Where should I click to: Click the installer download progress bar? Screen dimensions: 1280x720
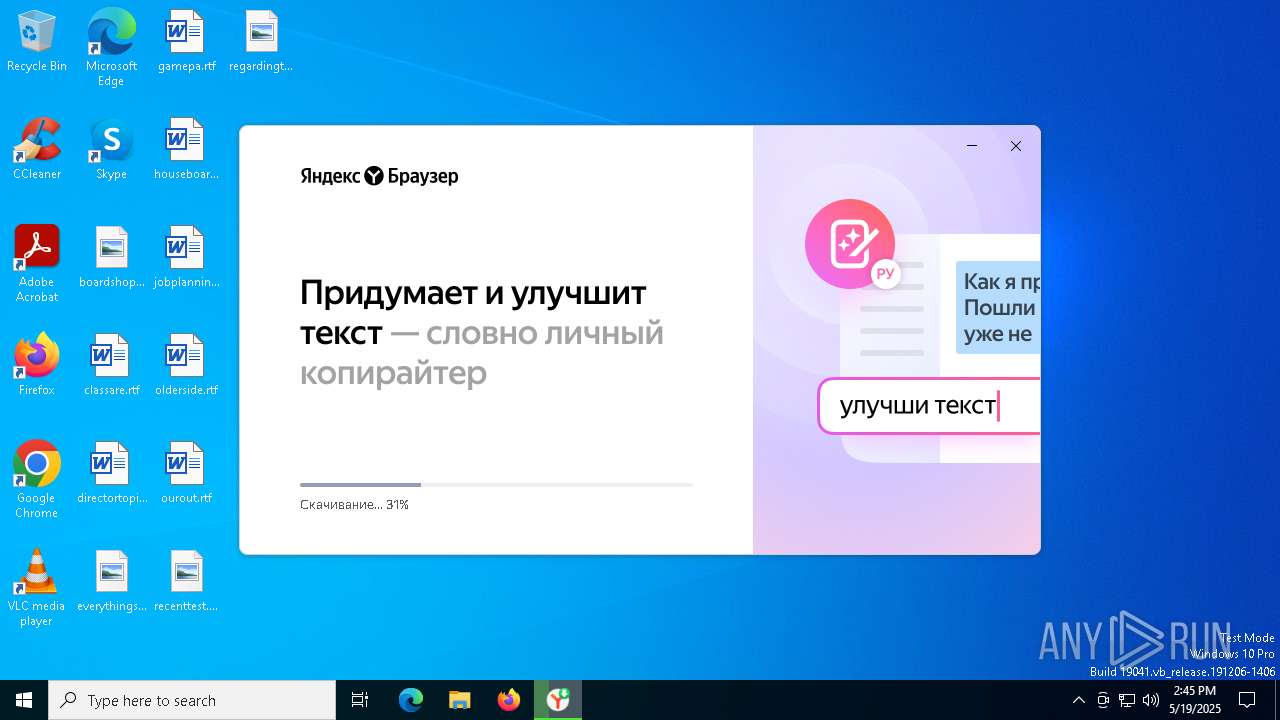tap(496, 485)
